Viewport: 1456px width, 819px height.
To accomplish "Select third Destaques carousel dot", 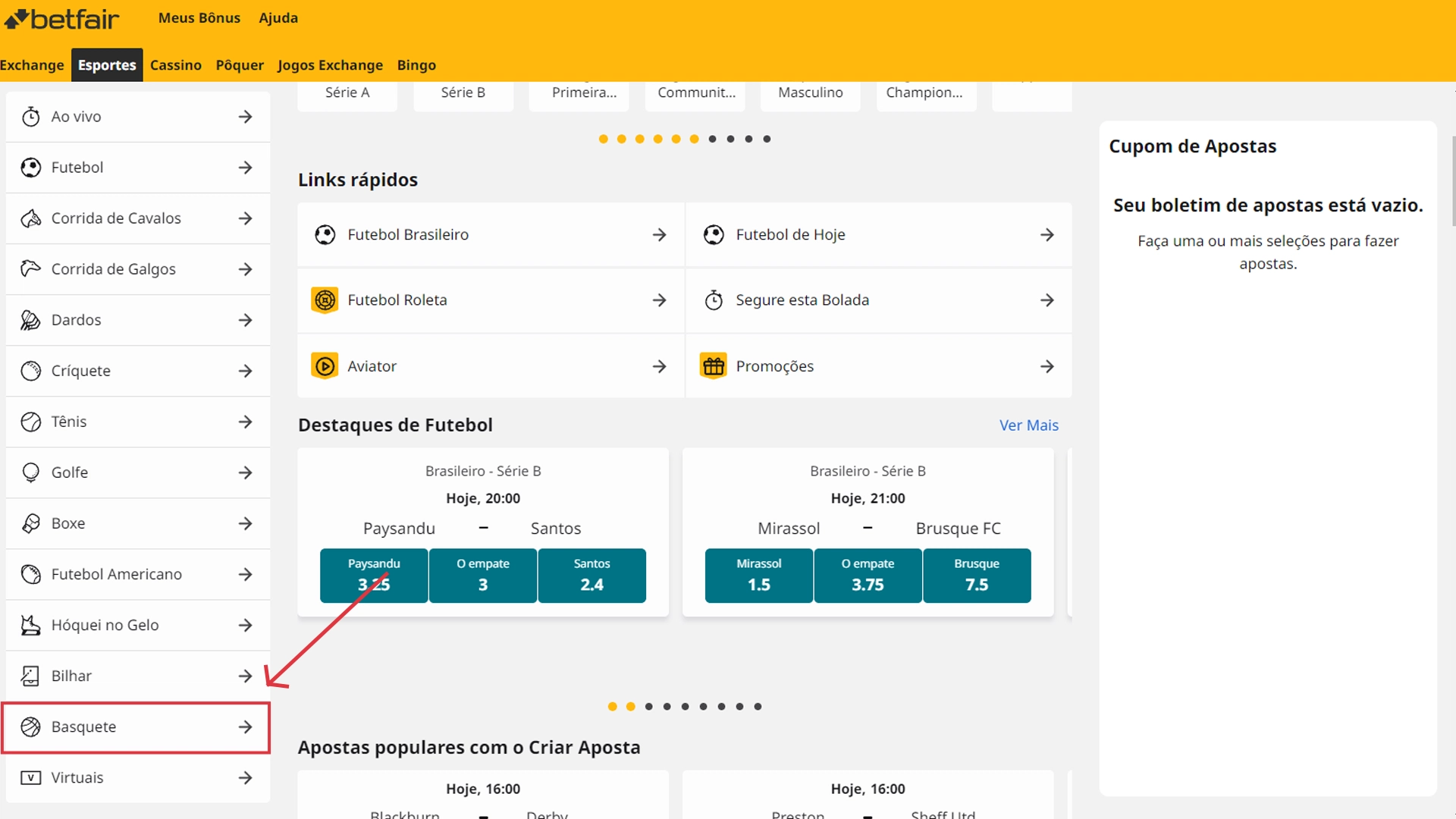I will (x=649, y=706).
